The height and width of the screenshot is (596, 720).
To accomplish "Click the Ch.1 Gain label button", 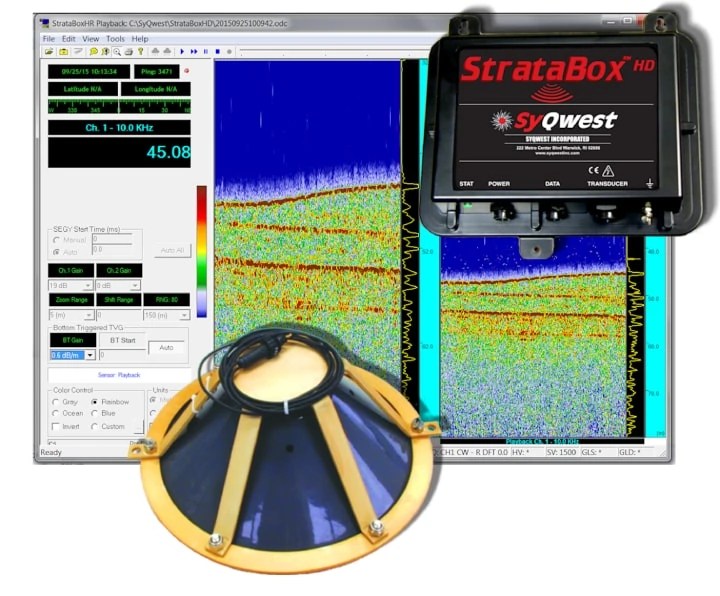I will click(71, 270).
